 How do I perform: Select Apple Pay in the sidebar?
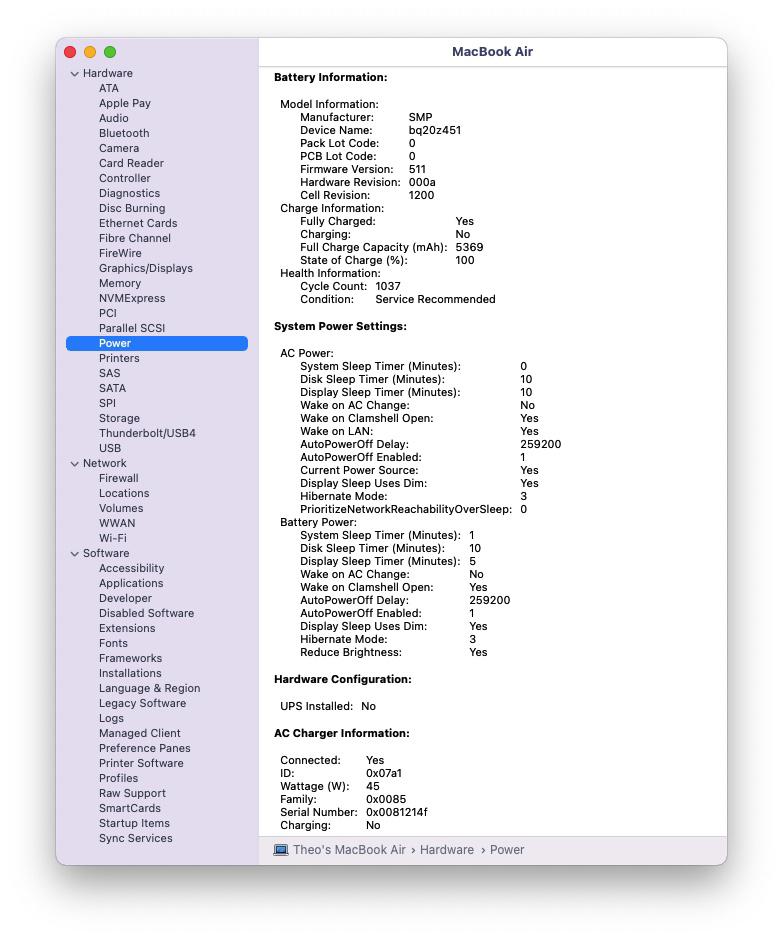pos(125,104)
